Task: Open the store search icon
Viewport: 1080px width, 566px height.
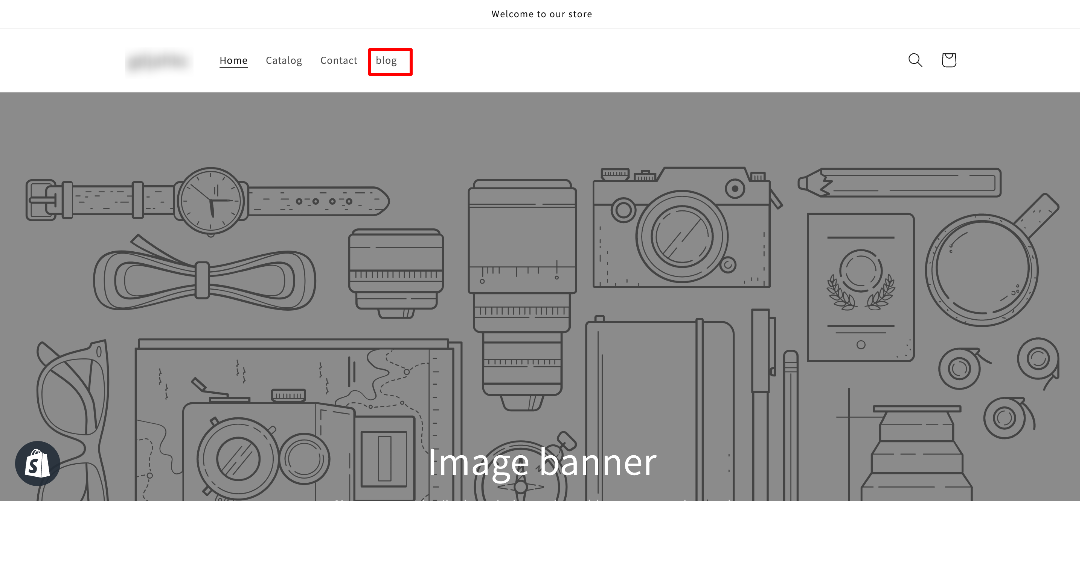Action: tap(915, 60)
